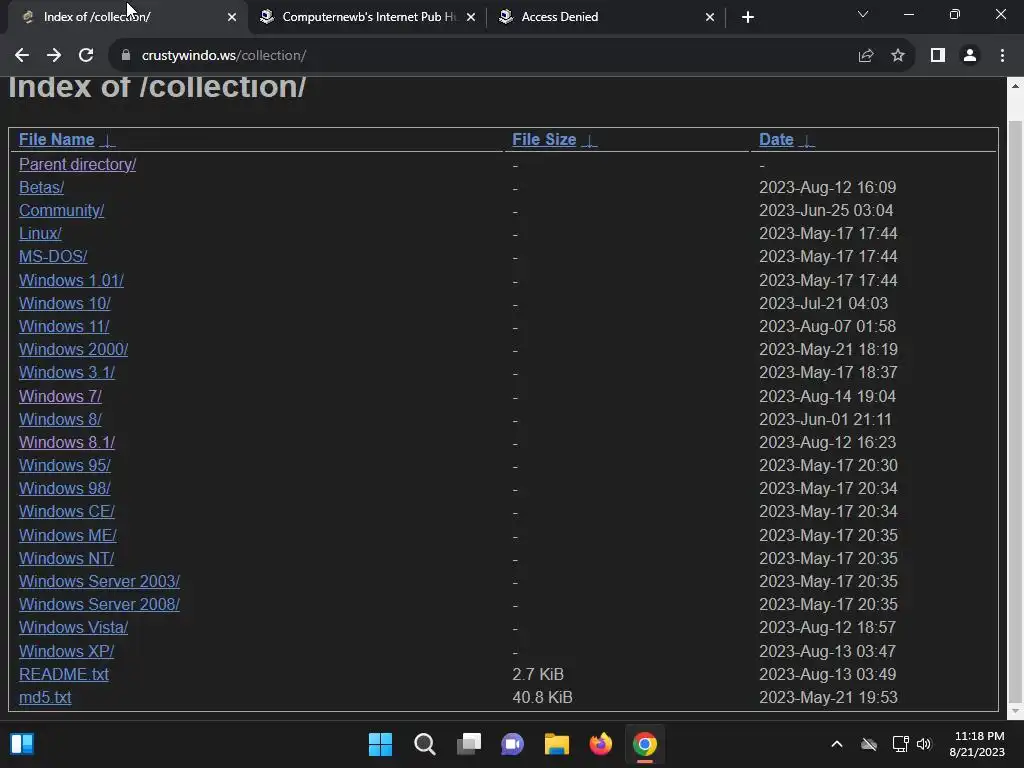Open the Windows Server 2003 folder
The height and width of the screenshot is (768, 1024).
[x=99, y=581]
